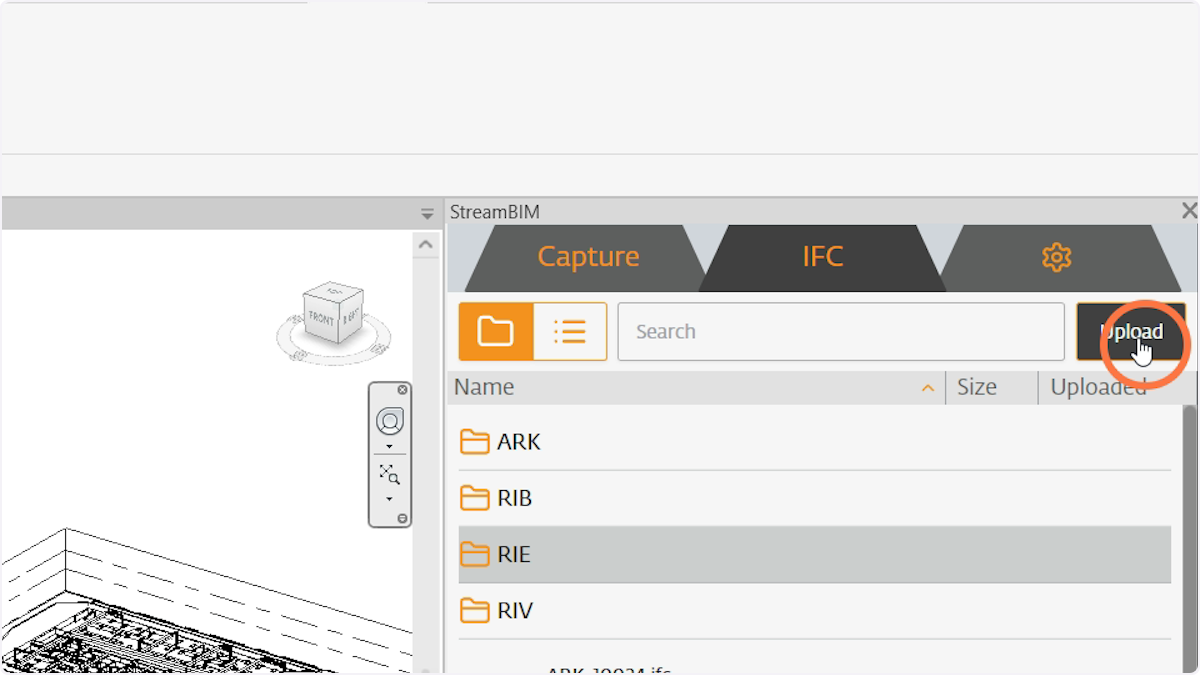
Task: Click the 3D view scroll up arrow
Action: (x=426, y=244)
